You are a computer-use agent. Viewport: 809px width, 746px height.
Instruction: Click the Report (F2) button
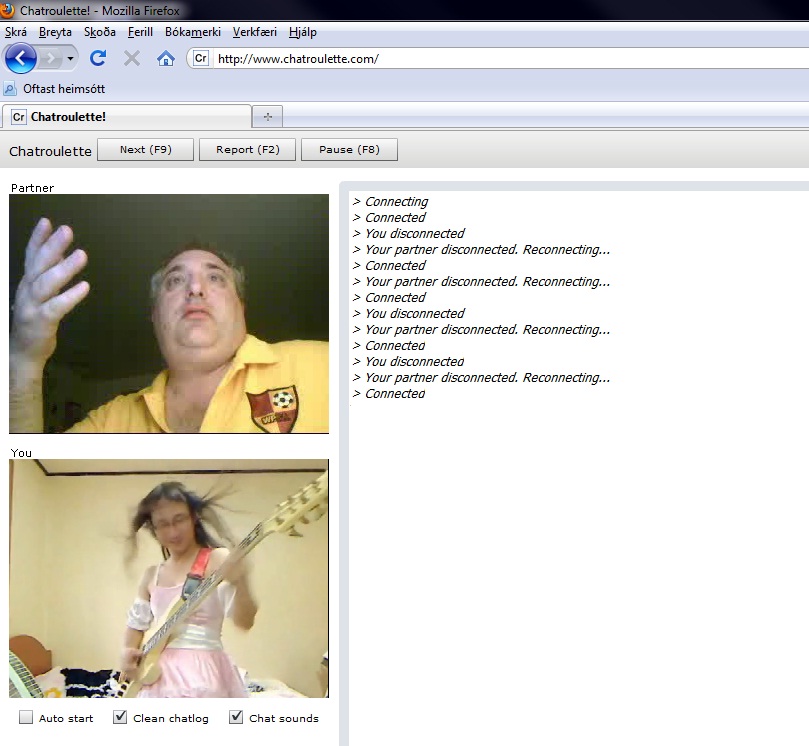[248, 150]
